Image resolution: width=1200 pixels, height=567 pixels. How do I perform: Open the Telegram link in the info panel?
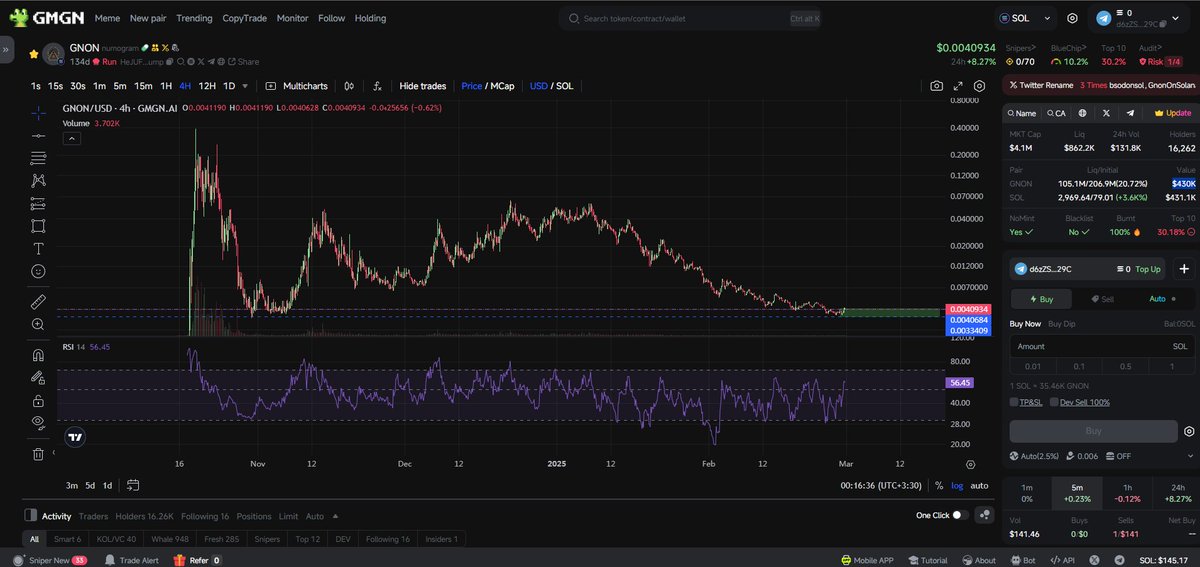coord(1130,113)
